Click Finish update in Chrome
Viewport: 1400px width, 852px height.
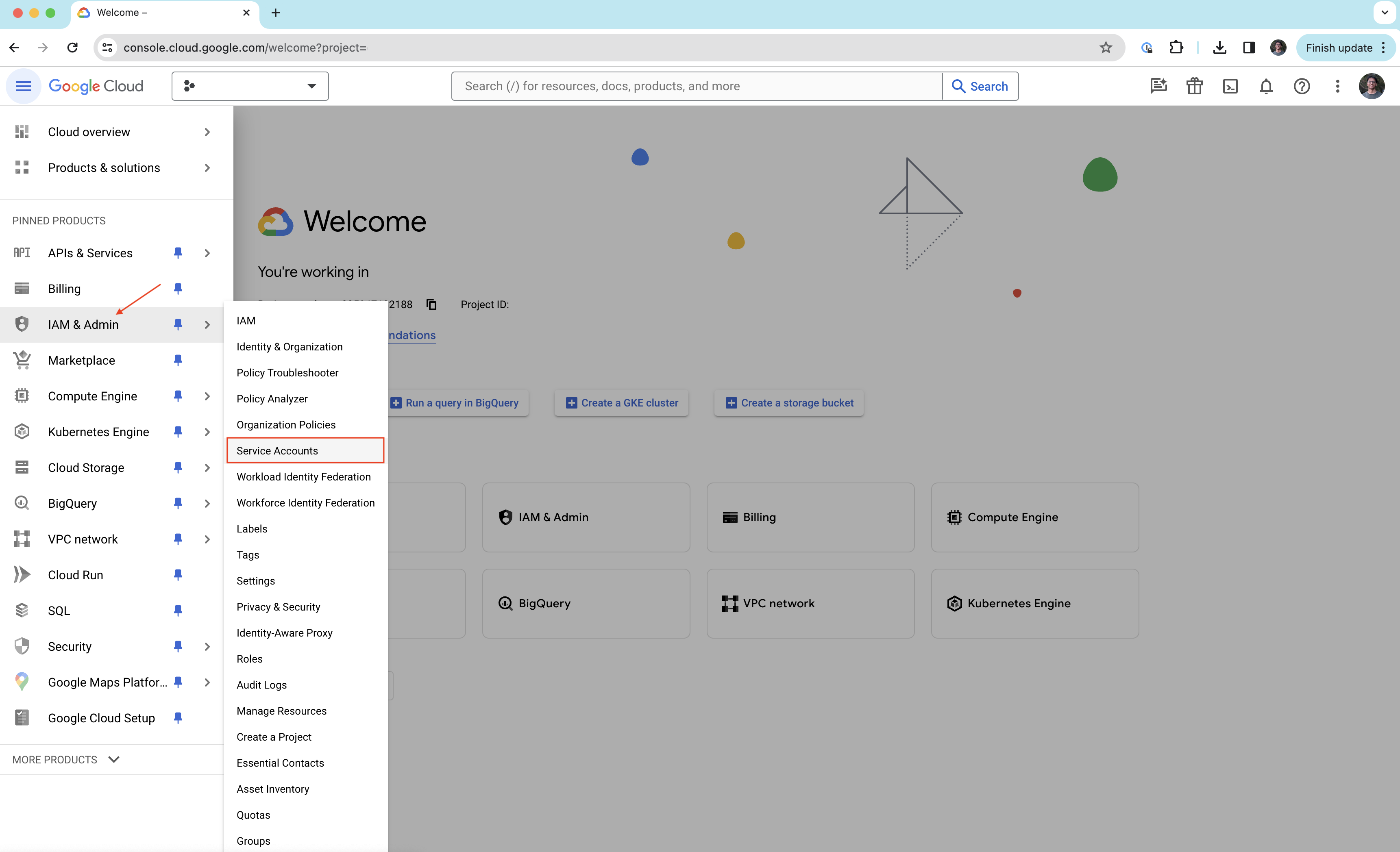tap(1346, 48)
